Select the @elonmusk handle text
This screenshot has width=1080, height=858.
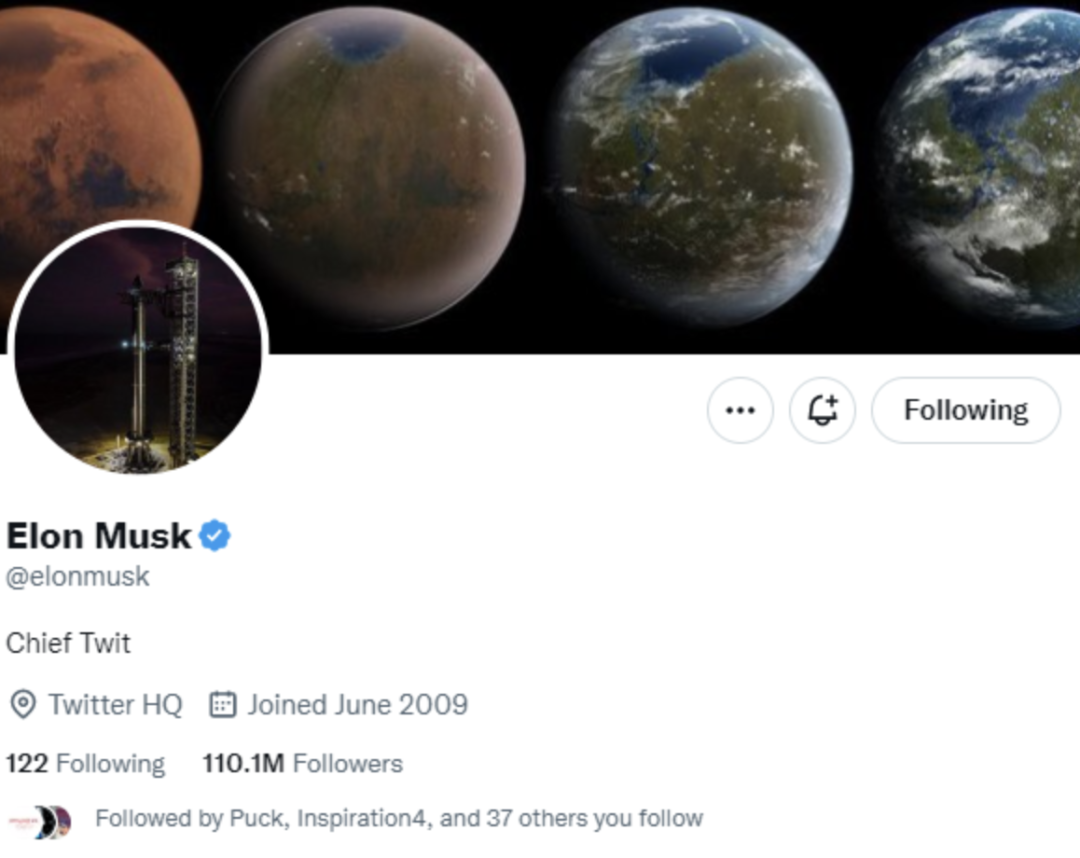[78, 577]
